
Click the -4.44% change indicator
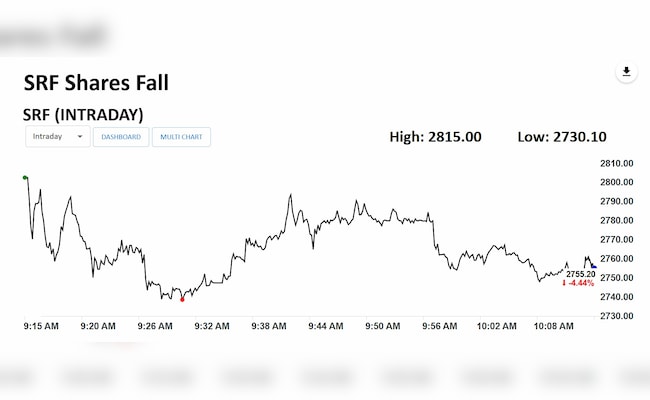coord(578,284)
